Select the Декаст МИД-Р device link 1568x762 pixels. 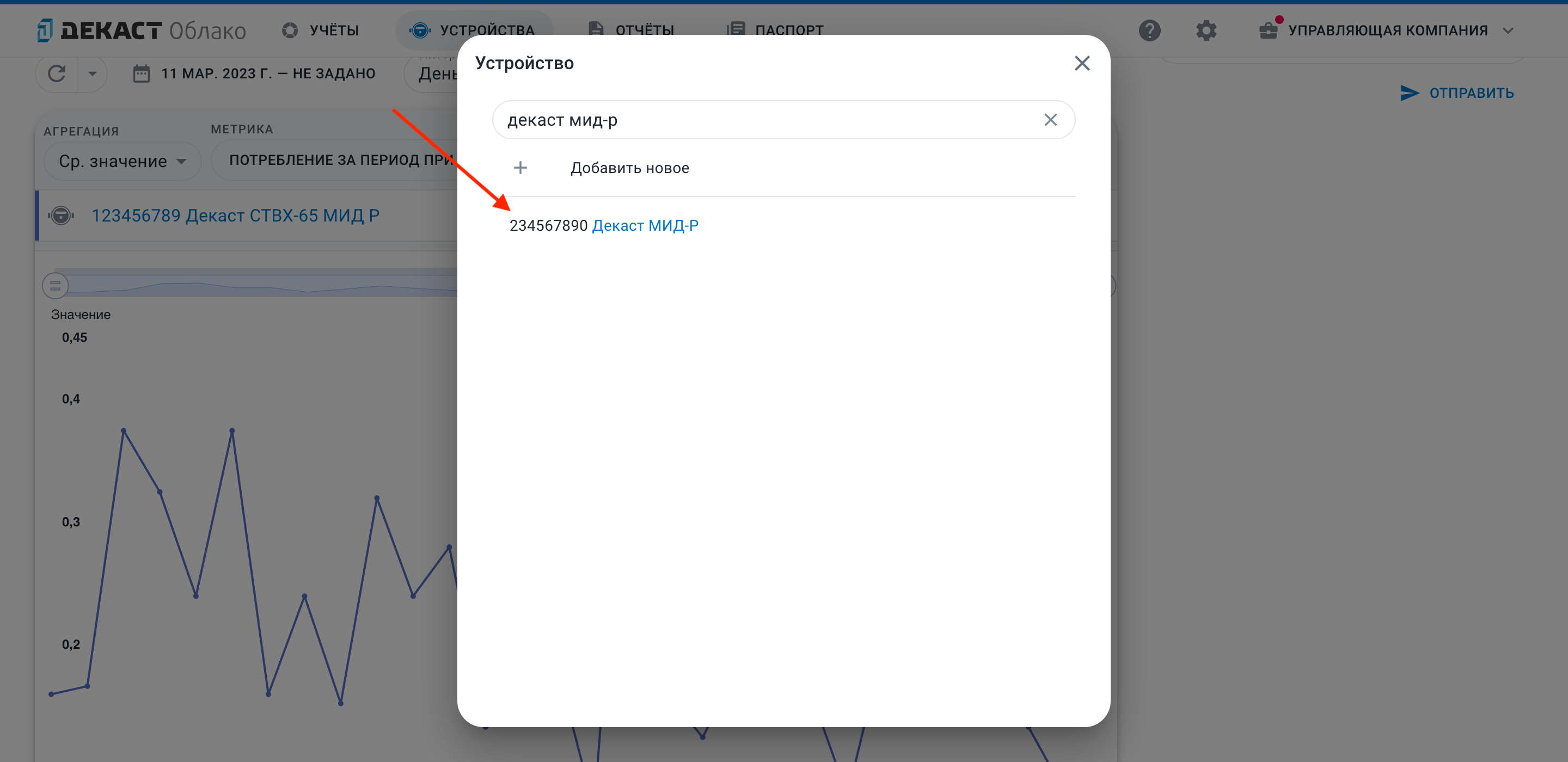pos(645,226)
